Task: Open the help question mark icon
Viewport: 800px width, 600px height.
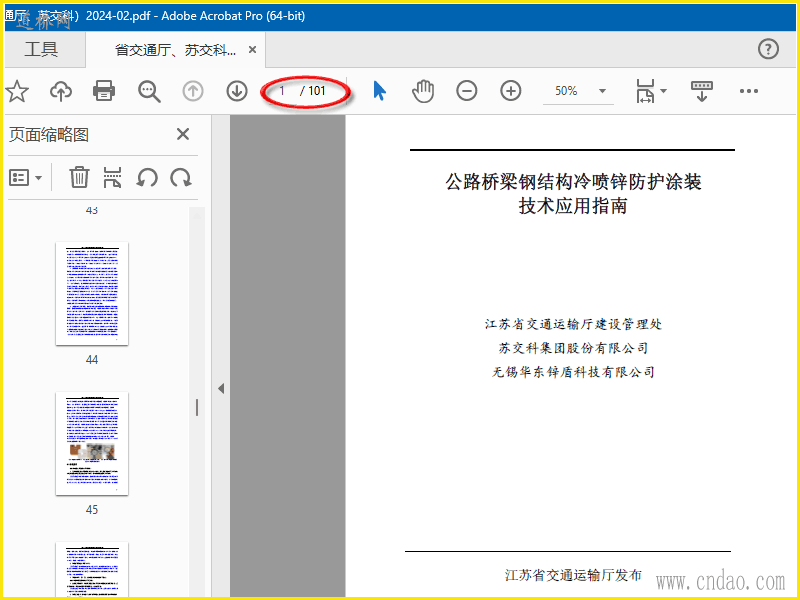Action: tap(768, 49)
